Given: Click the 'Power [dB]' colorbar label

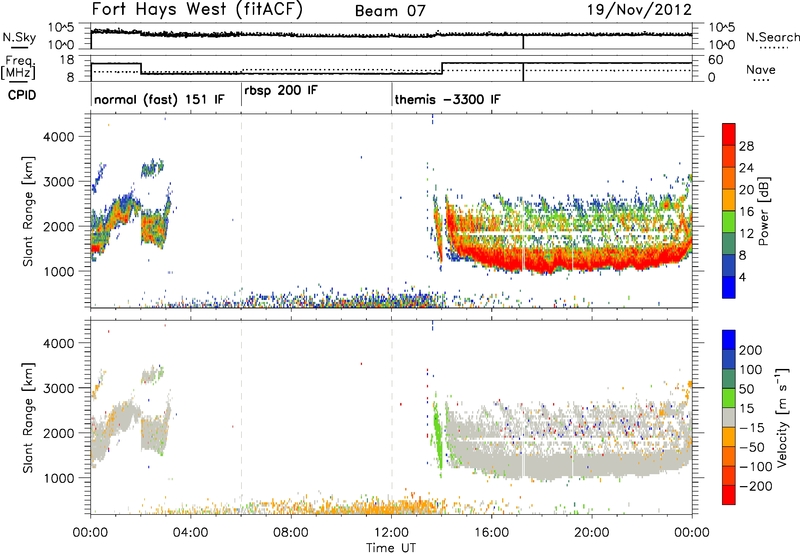Looking at the screenshot, I should click(763, 211).
